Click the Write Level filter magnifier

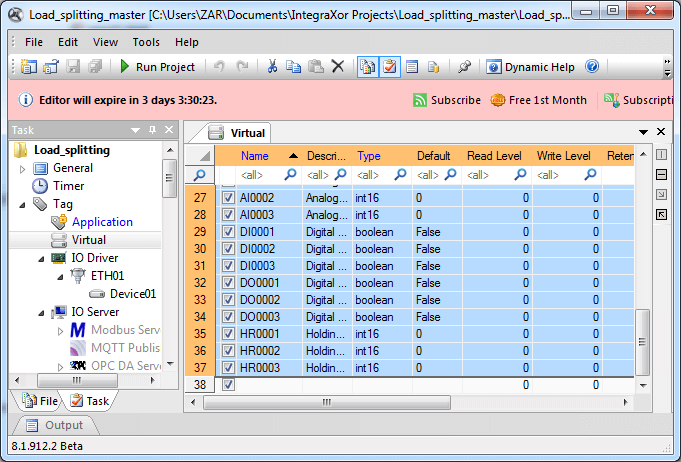coord(590,175)
